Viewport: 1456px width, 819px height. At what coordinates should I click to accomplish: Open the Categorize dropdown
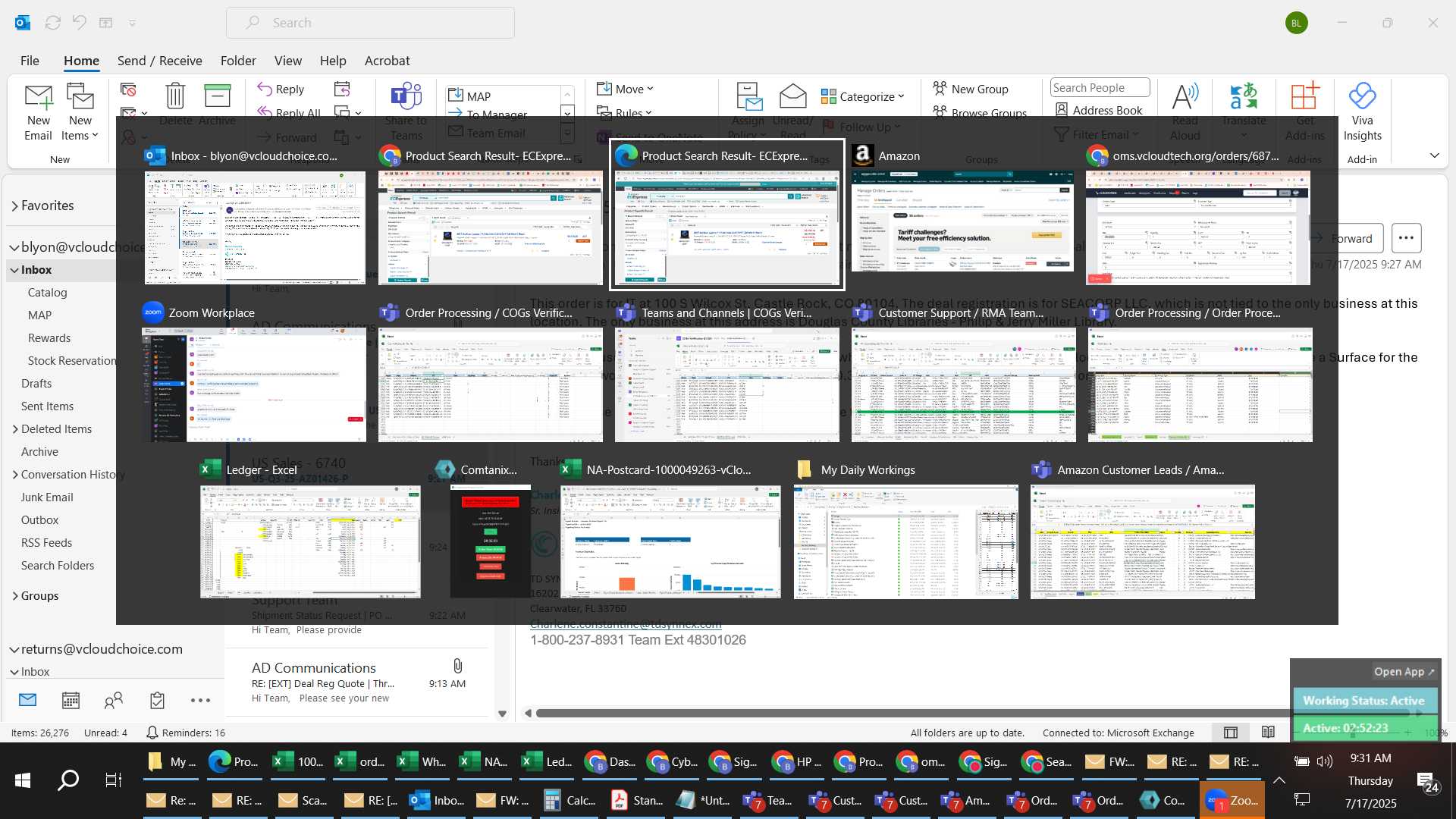tap(863, 96)
